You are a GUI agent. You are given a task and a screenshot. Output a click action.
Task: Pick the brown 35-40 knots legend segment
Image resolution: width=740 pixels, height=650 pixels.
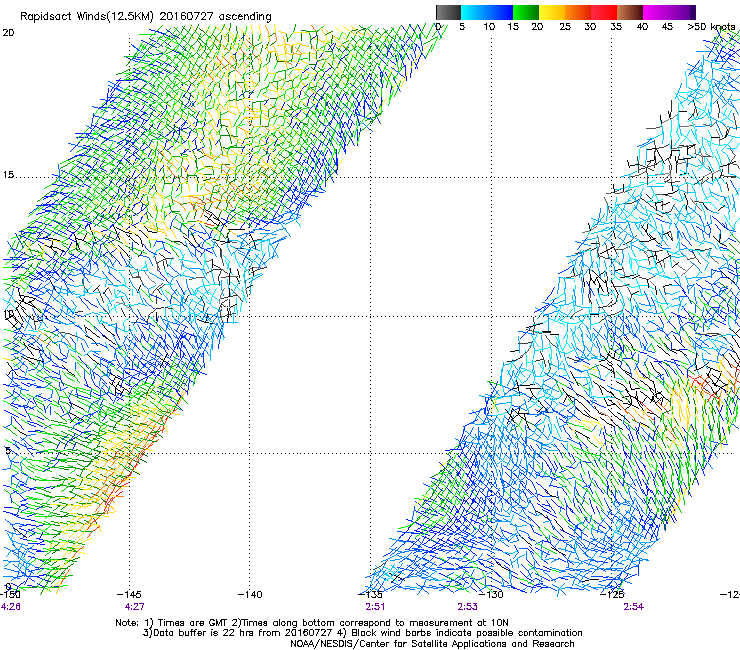[630, 12]
